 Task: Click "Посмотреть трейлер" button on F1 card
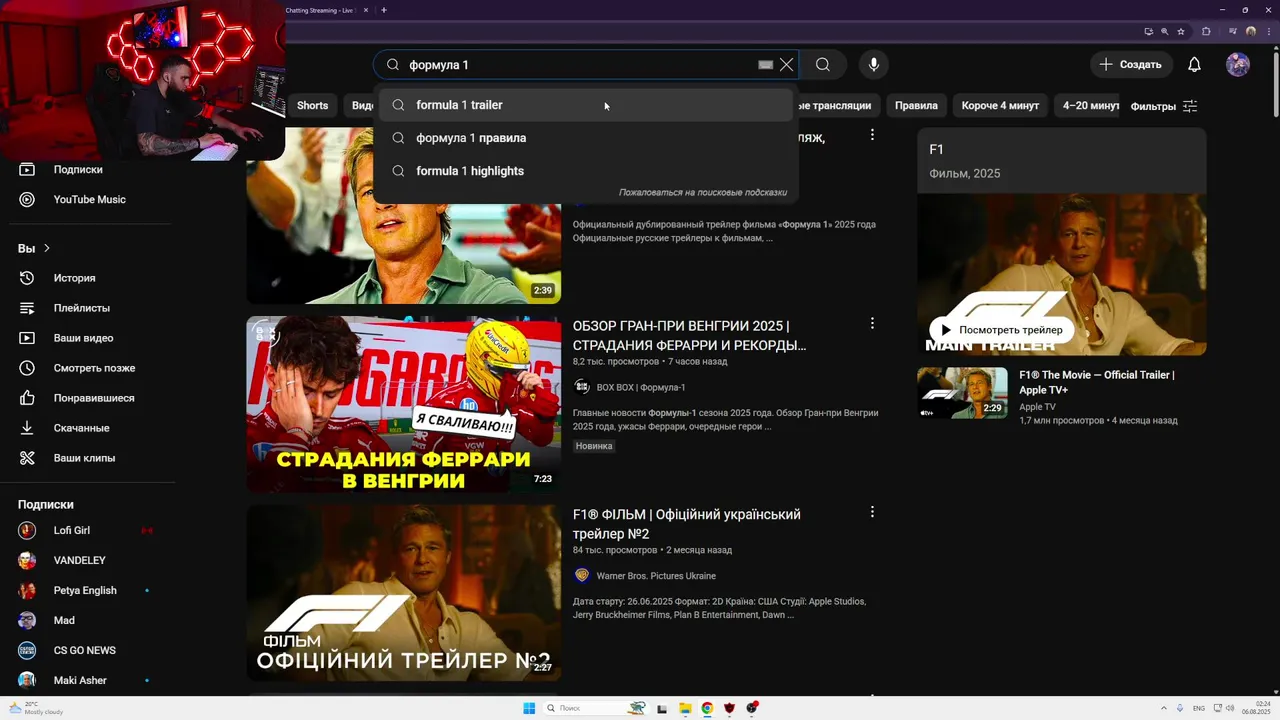point(1001,330)
